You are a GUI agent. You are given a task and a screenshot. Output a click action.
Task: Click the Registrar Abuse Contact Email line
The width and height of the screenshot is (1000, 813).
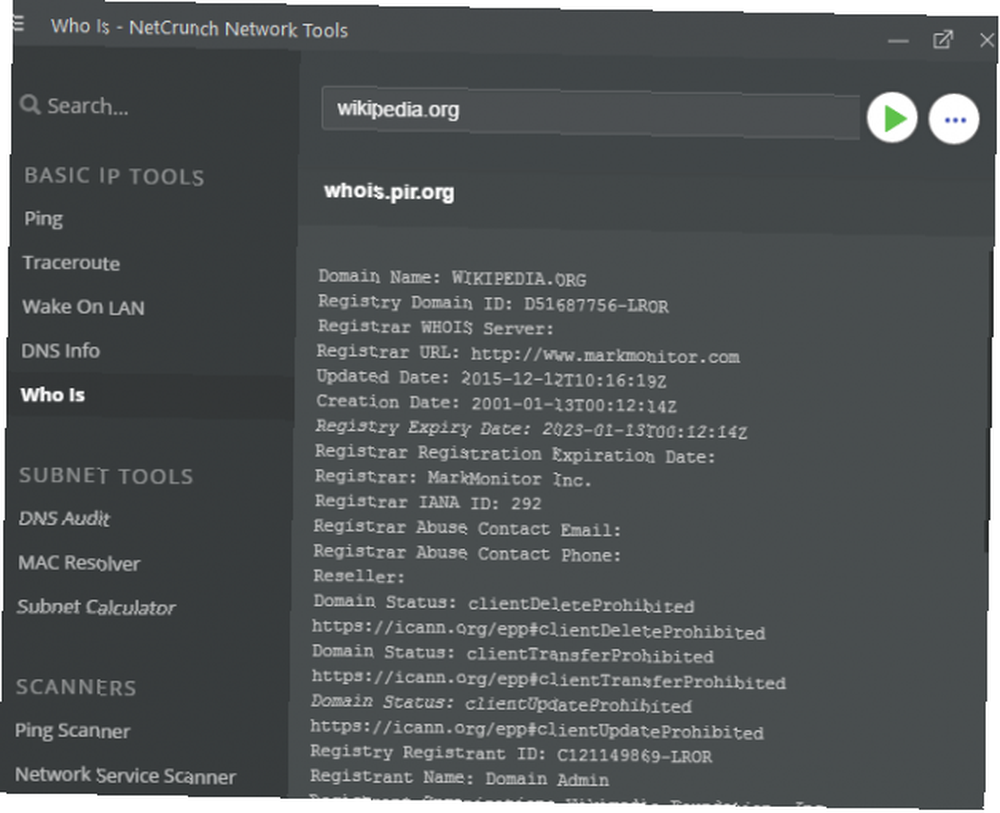(x=467, y=528)
